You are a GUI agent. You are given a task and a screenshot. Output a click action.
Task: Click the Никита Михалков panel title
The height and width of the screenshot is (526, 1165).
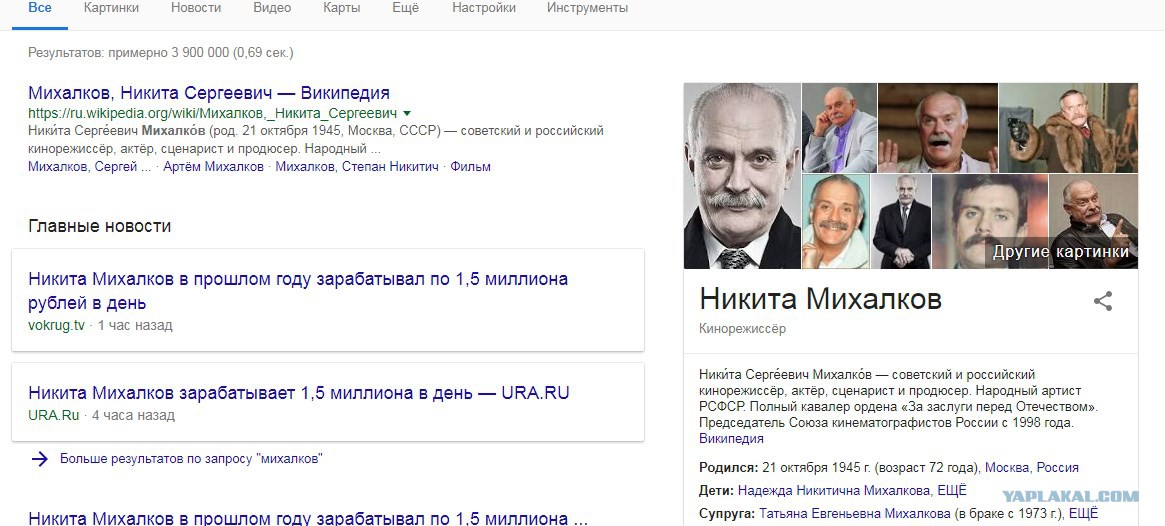pos(820,299)
